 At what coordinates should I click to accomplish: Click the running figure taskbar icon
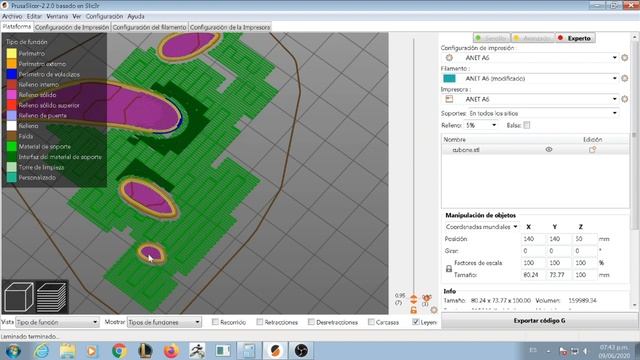point(197,351)
